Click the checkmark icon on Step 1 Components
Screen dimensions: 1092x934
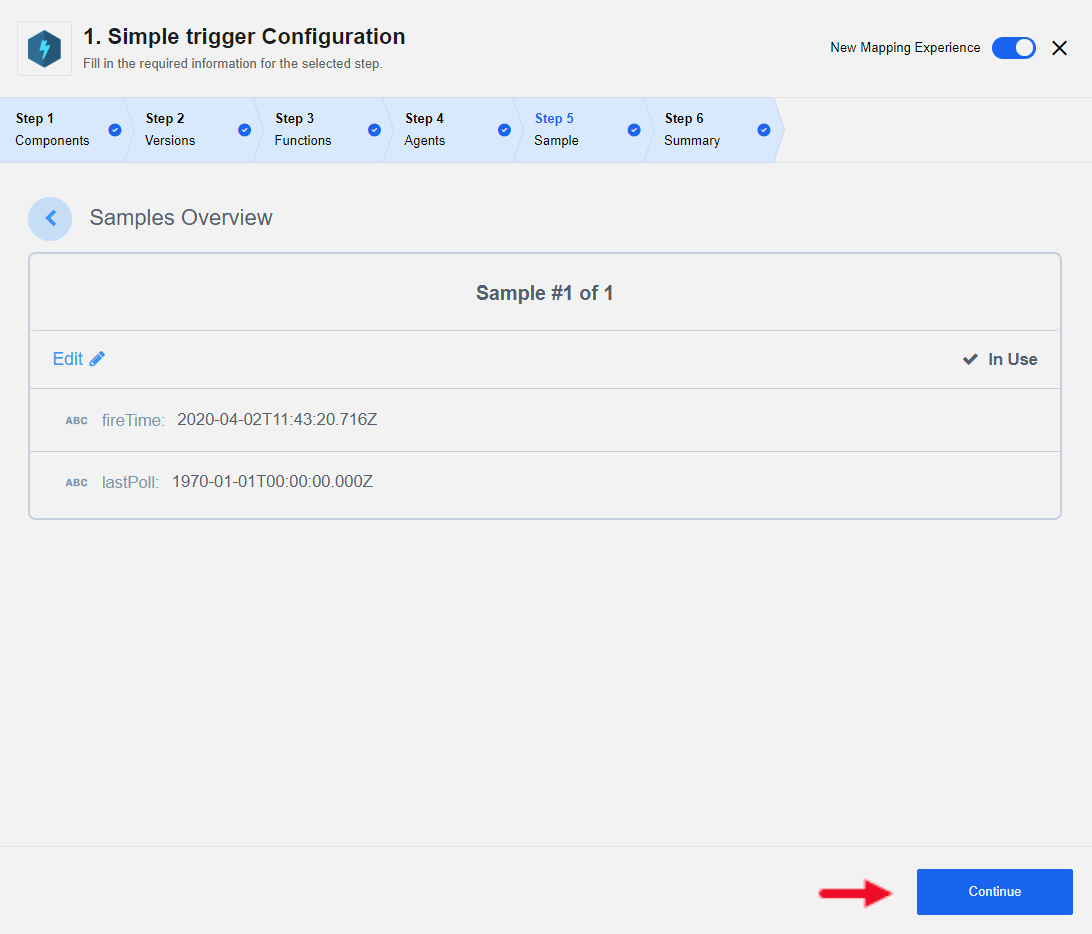(x=115, y=130)
